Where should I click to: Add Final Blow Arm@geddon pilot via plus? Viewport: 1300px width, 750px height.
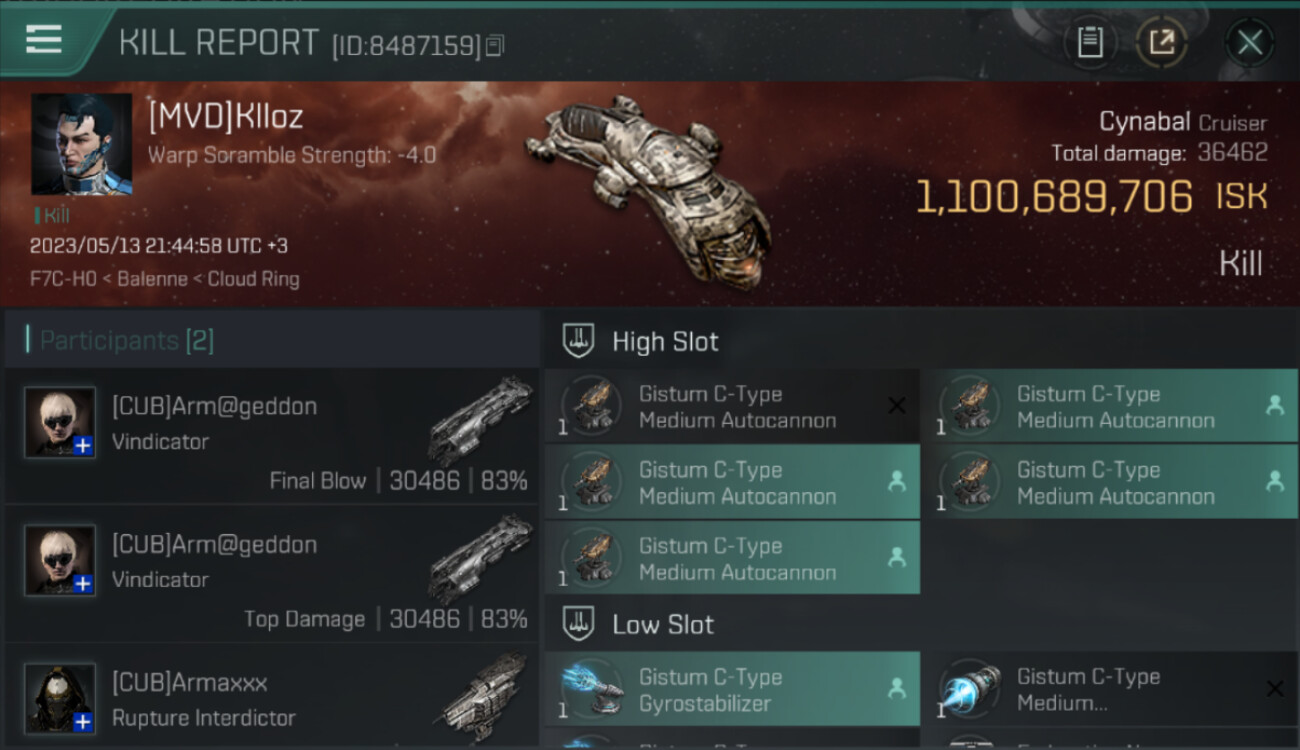coord(83,445)
